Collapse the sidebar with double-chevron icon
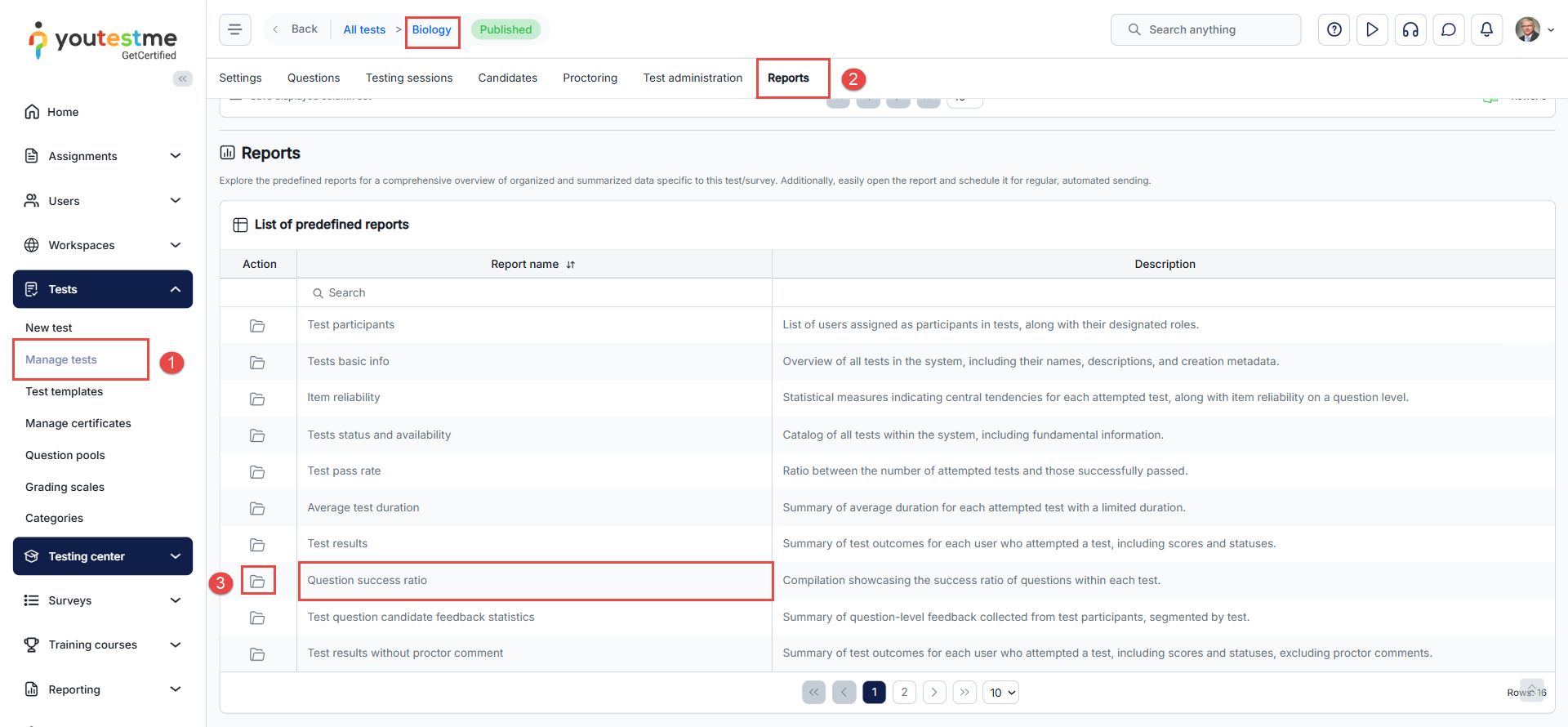This screenshot has width=1568, height=727. pos(182,78)
